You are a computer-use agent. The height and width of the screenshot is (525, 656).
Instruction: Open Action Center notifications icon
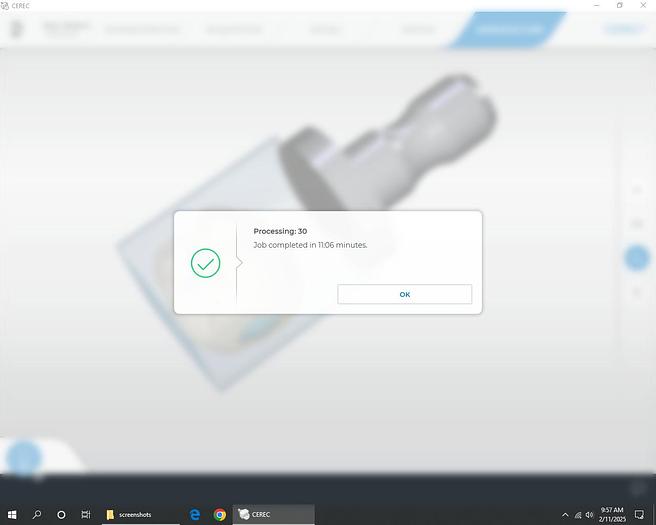tap(639, 515)
